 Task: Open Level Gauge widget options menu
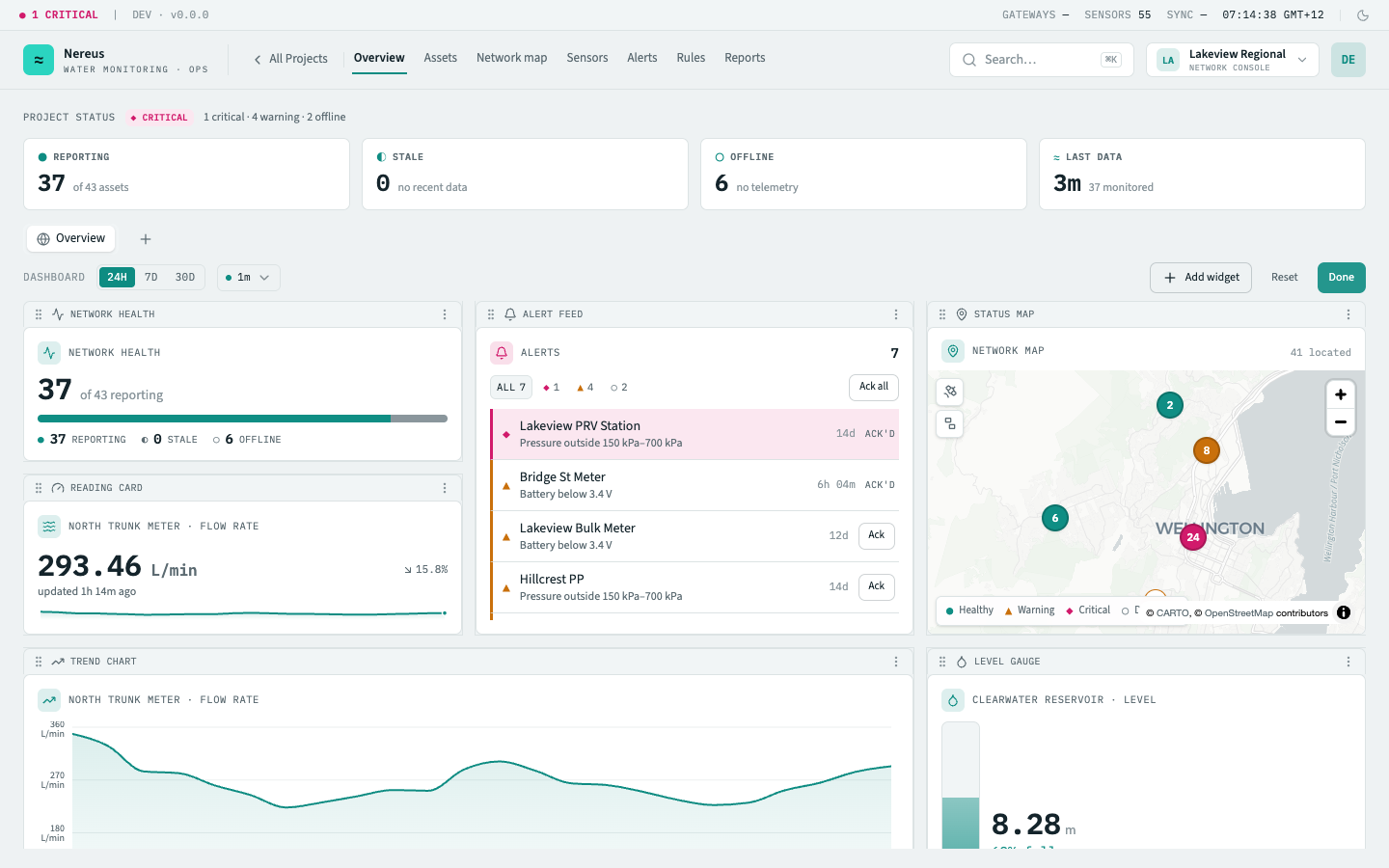coord(1348,662)
